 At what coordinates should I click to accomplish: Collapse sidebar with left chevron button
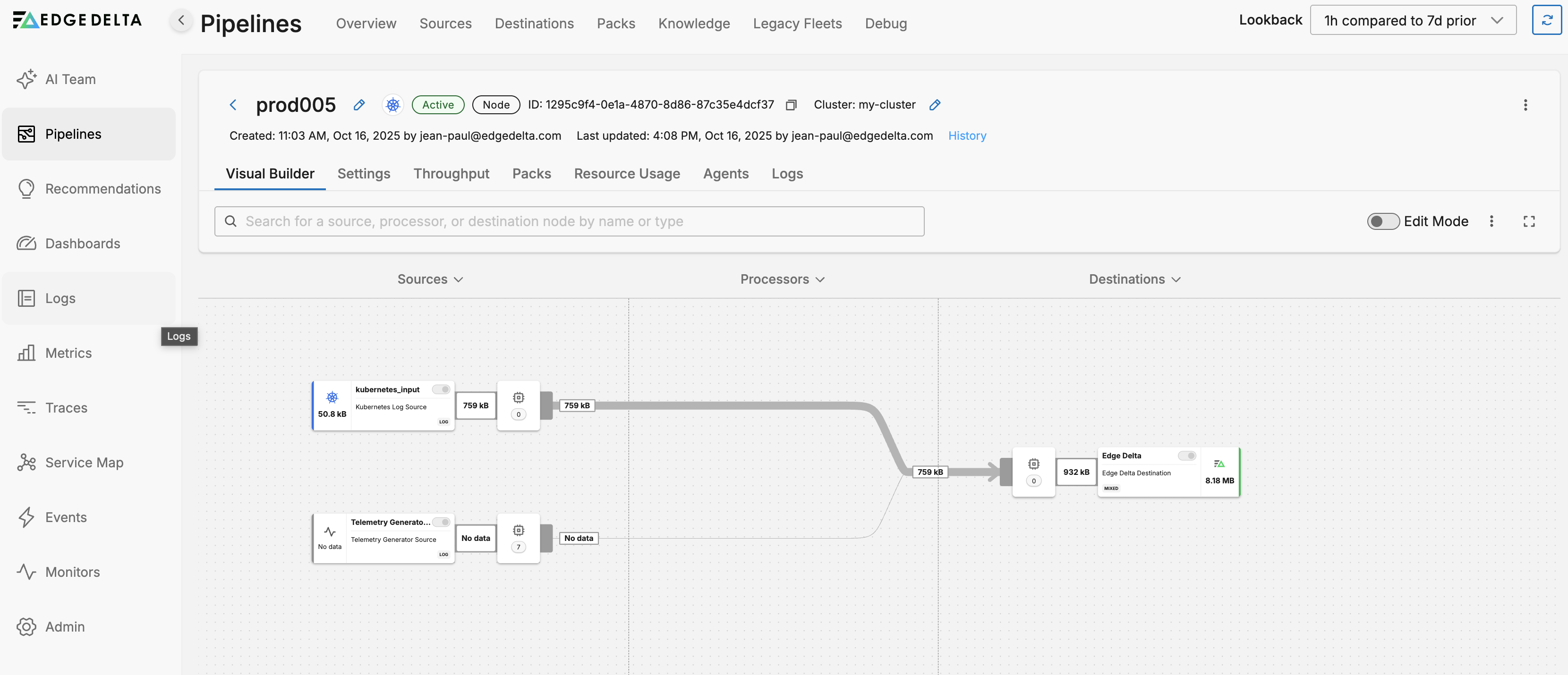[x=181, y=21]
